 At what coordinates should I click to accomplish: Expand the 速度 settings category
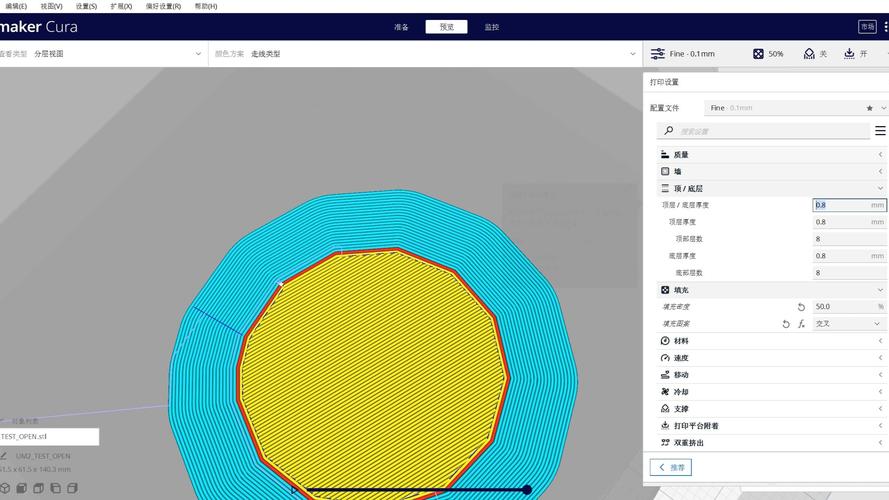click(880, 358)
